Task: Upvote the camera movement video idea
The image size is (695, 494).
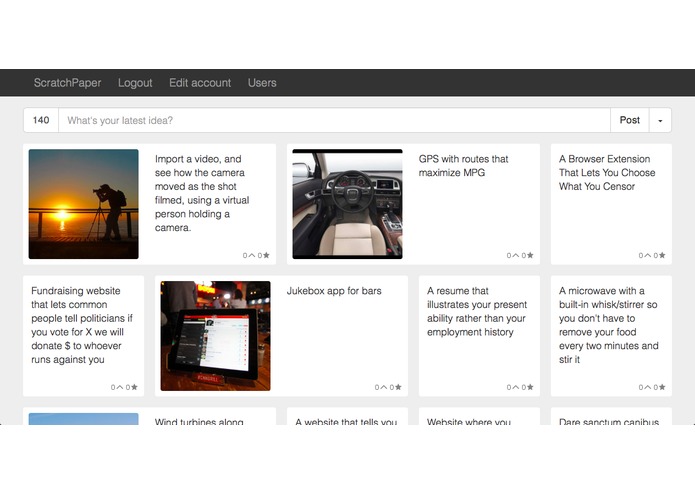Action: (251, 255)
